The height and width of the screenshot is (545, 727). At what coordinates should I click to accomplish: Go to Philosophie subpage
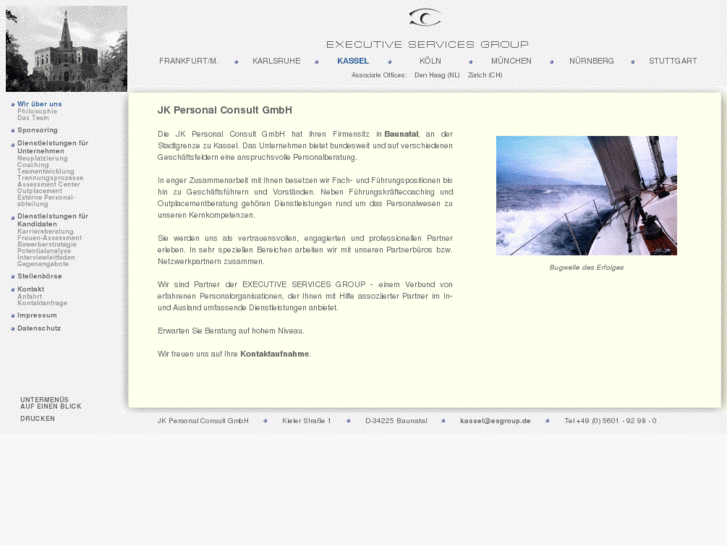pyautogui.click(x=38, y=111)
